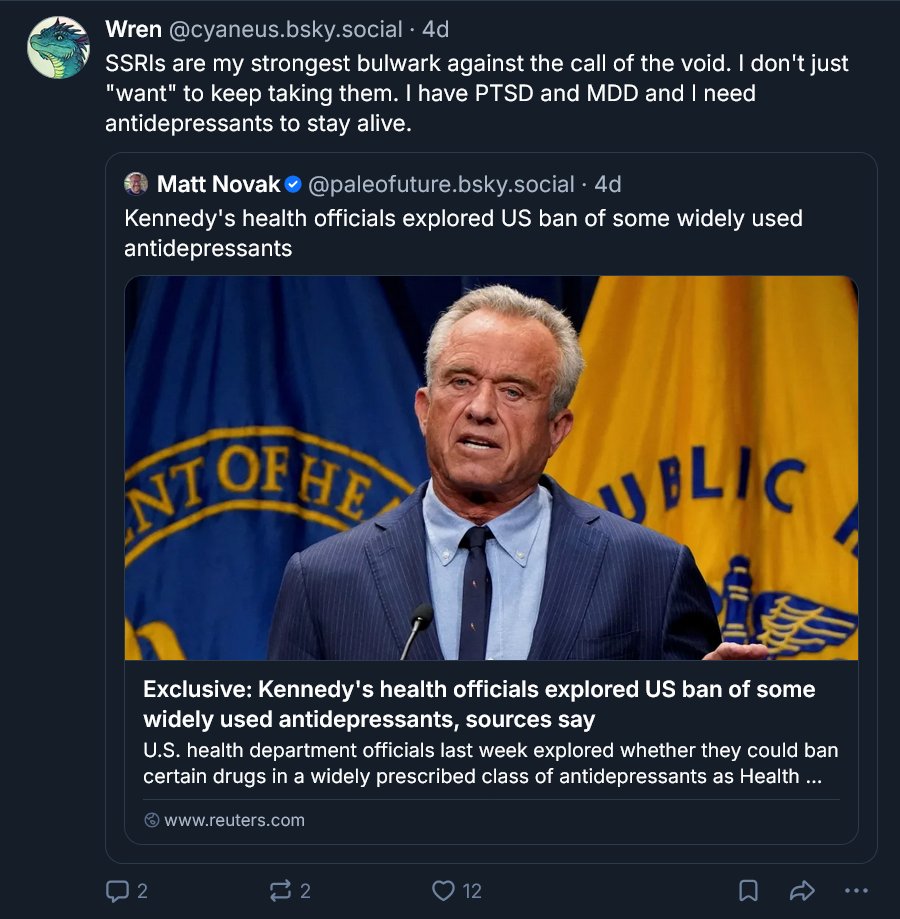The image size is (900, 919).
Task: Click the blue verified badge
Action: coord(293,185)
